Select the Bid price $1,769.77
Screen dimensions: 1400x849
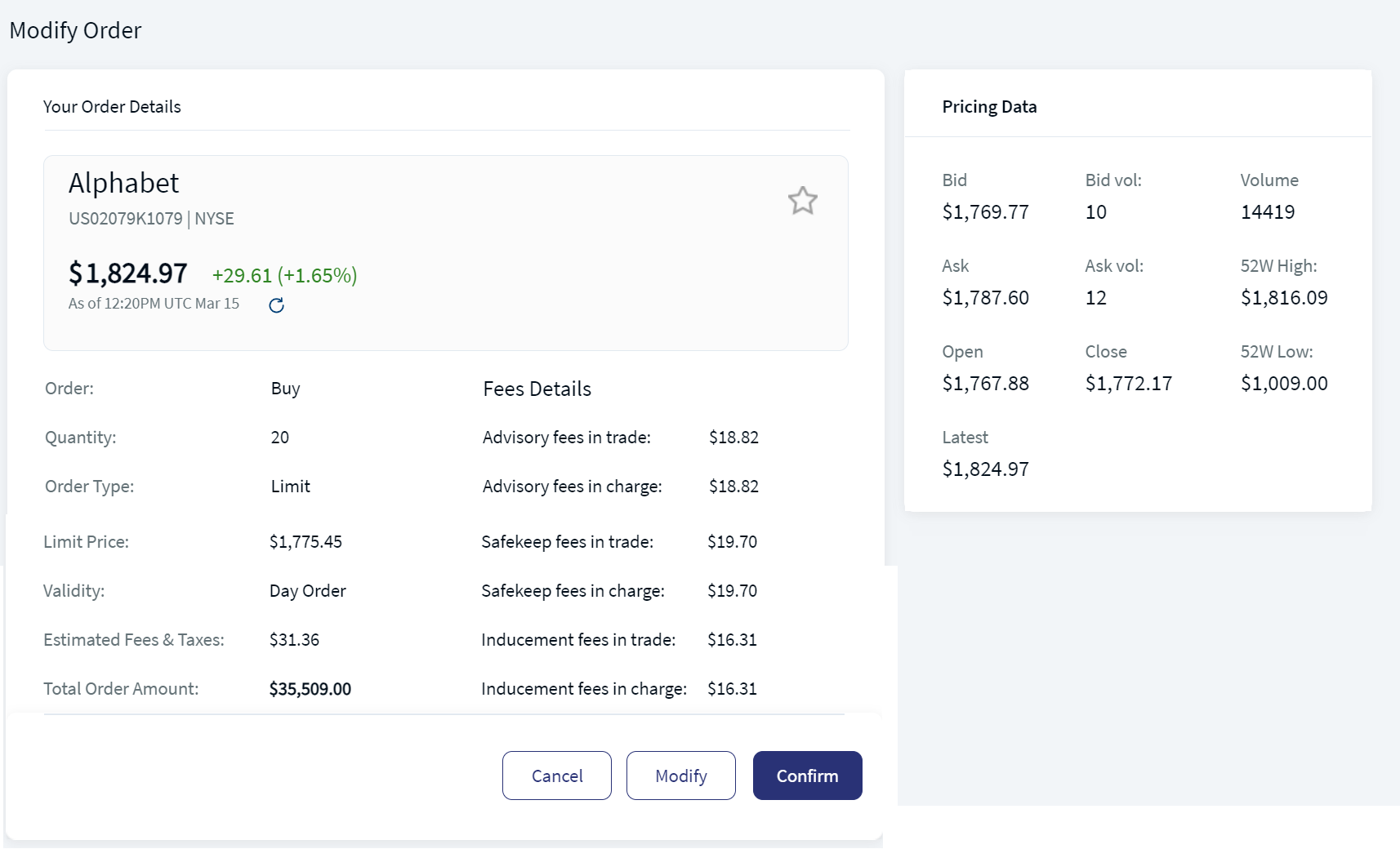click(x=985, y=212)
